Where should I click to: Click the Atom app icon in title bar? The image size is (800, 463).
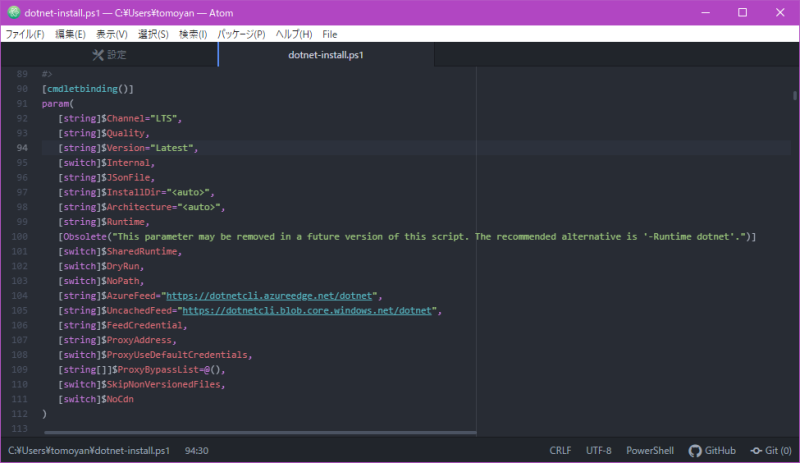coord(13,12)
